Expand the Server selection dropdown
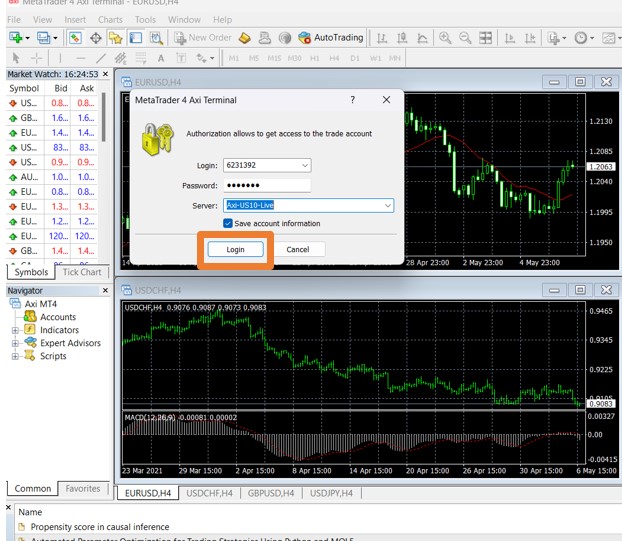The image size is (622, 541). 388,205
